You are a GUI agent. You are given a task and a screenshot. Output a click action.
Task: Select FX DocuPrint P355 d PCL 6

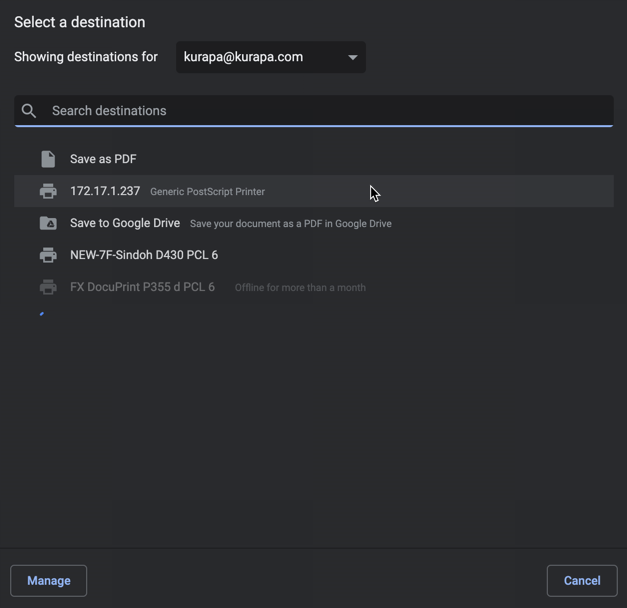(x=142, y=287)
